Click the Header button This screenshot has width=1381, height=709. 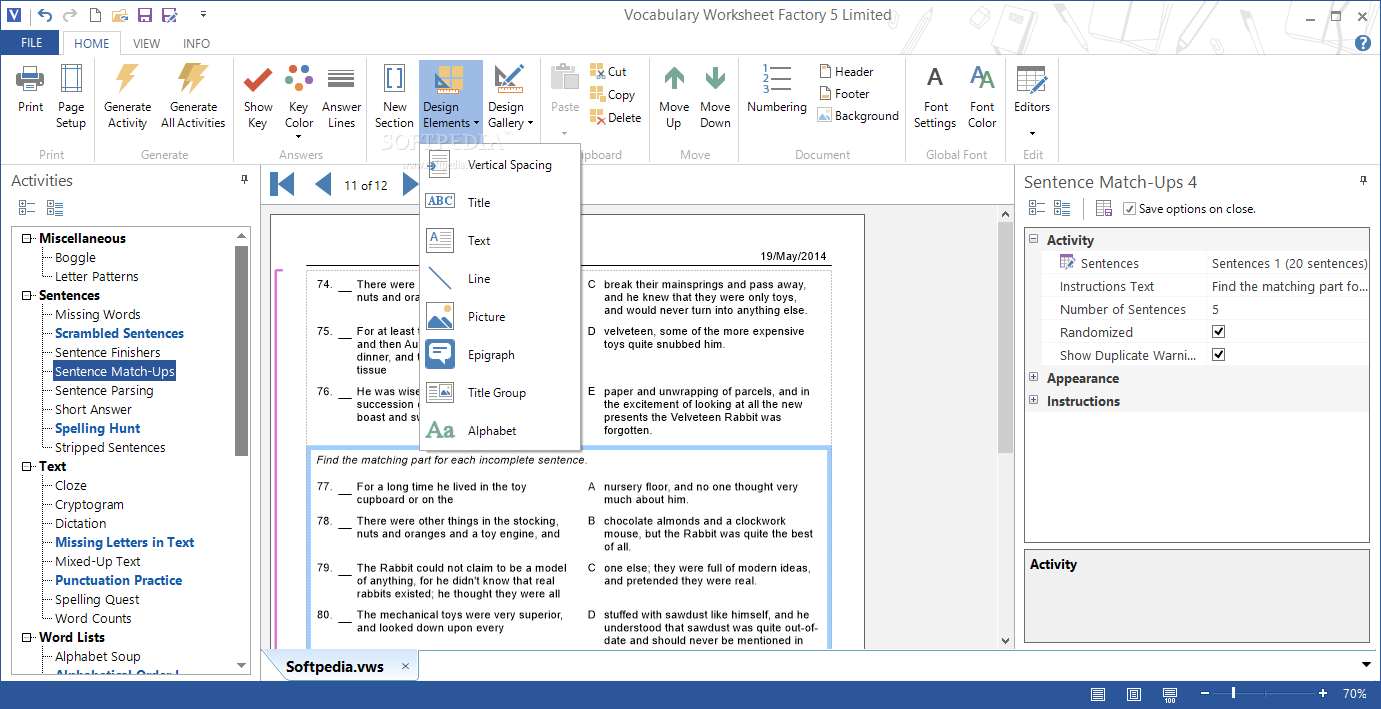pyautogui.click(x=846, y=71)
